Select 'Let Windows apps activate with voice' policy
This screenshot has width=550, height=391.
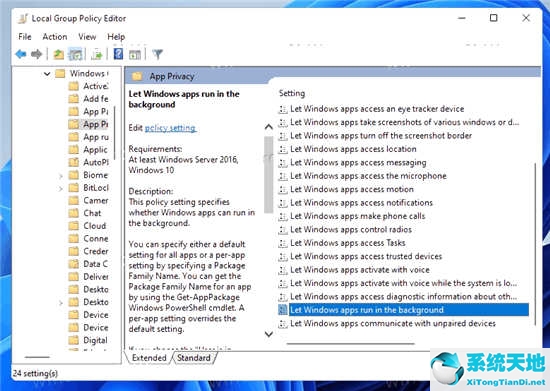tap(360, 270)
